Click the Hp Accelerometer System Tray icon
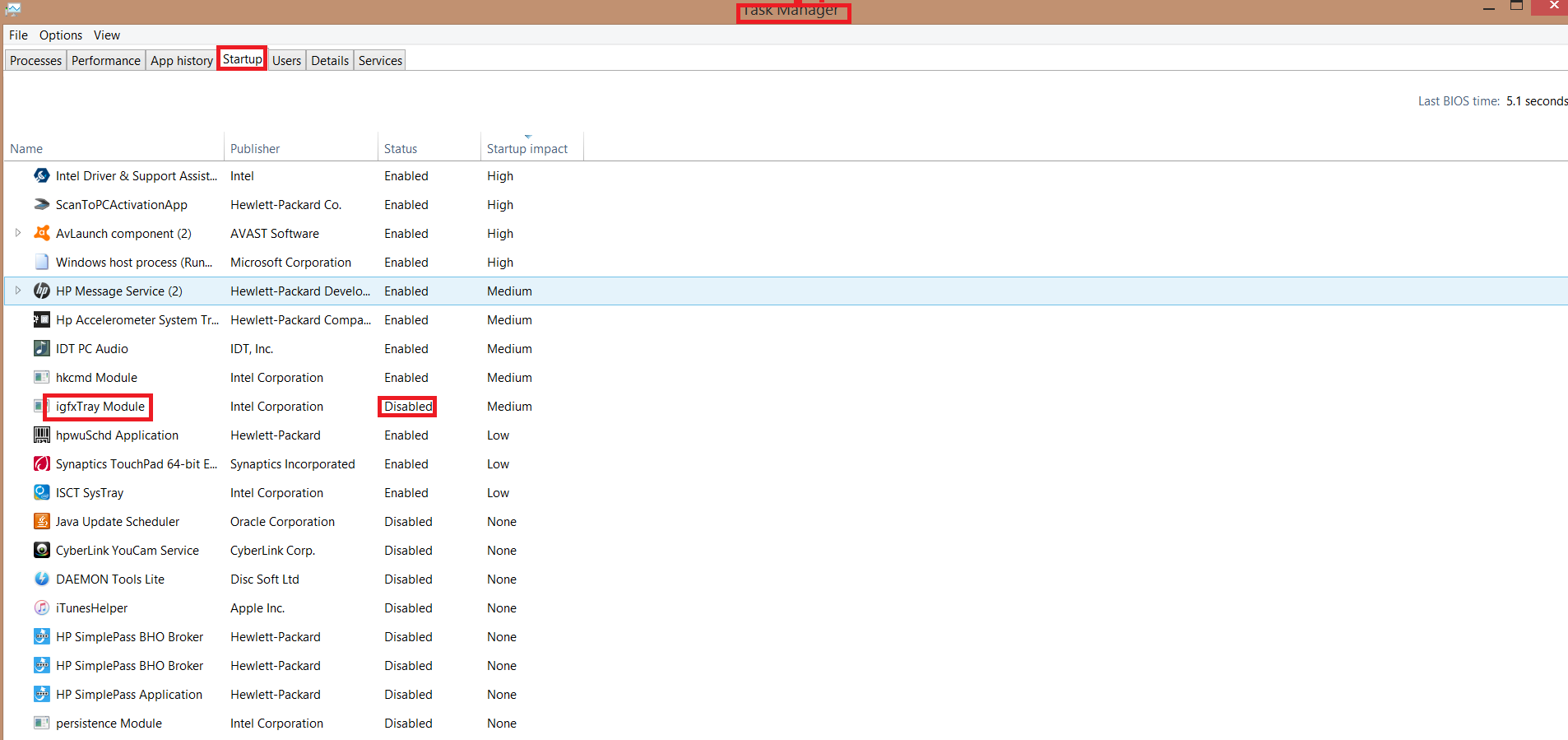Image resolution: width=1568 pixels, height=740 pixels. (42, 319)
